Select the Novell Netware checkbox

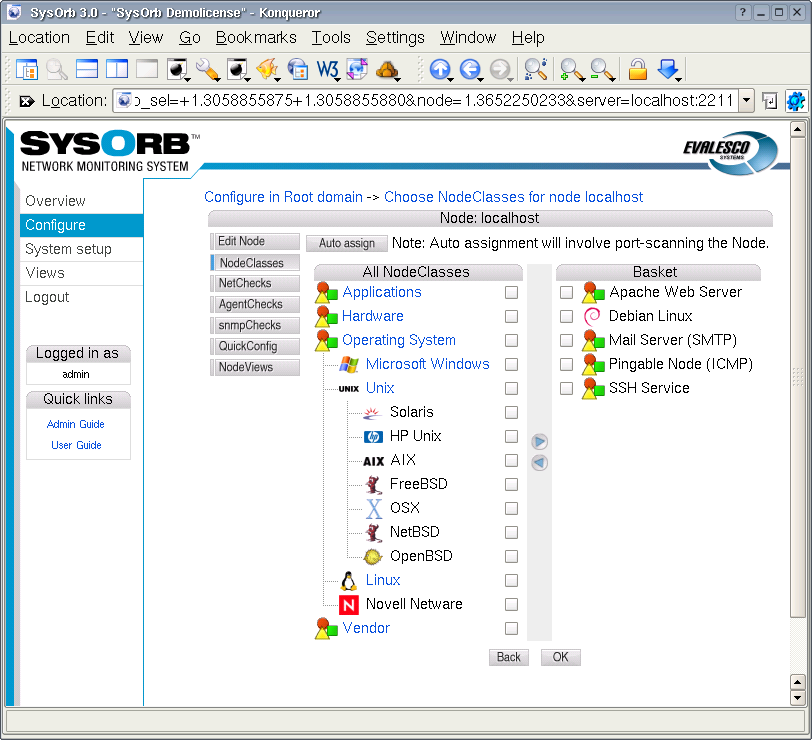pyautogui.click(x=512, y=604)
